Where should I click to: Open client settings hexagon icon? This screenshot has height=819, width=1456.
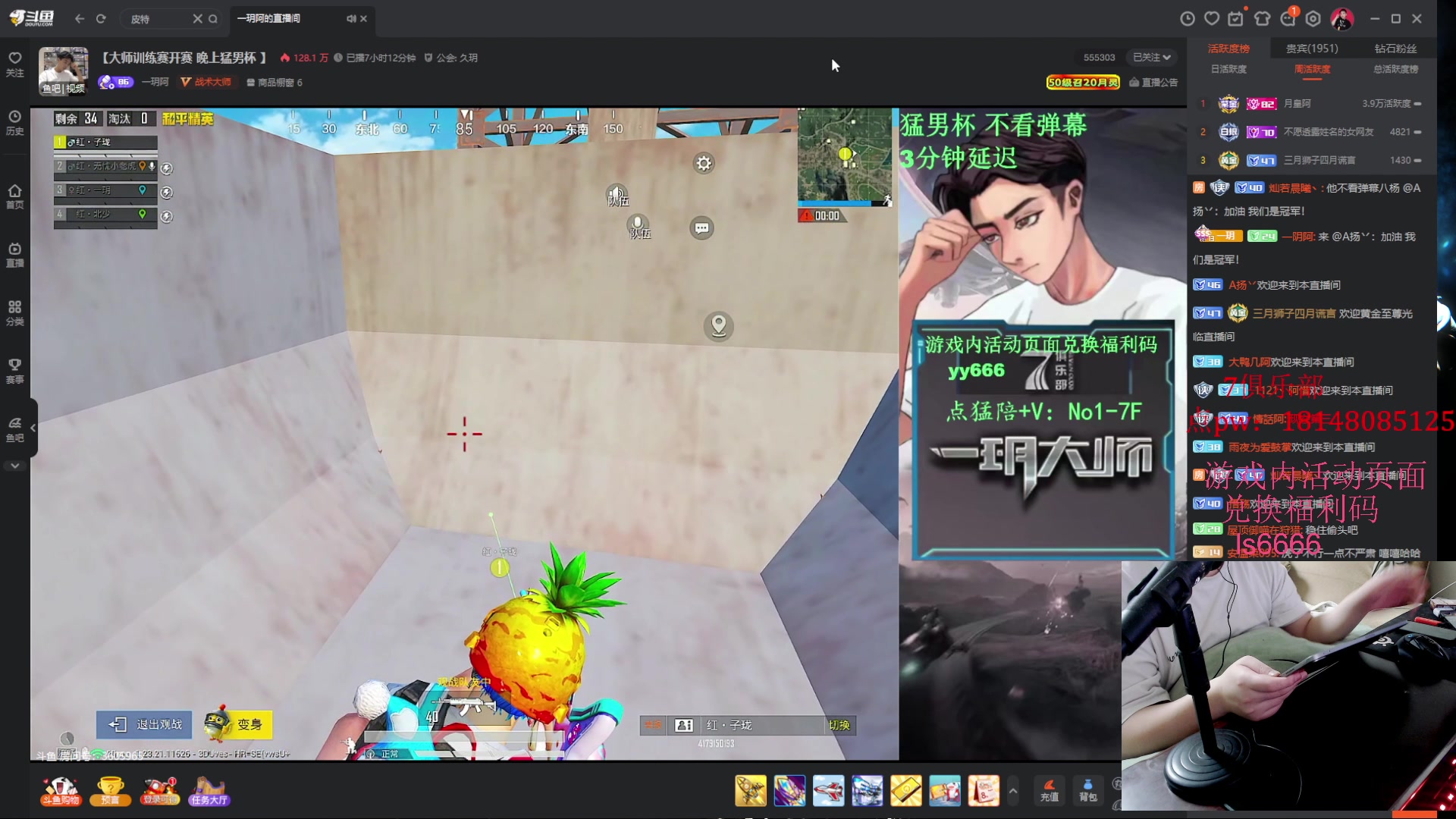coord(1313,18)
